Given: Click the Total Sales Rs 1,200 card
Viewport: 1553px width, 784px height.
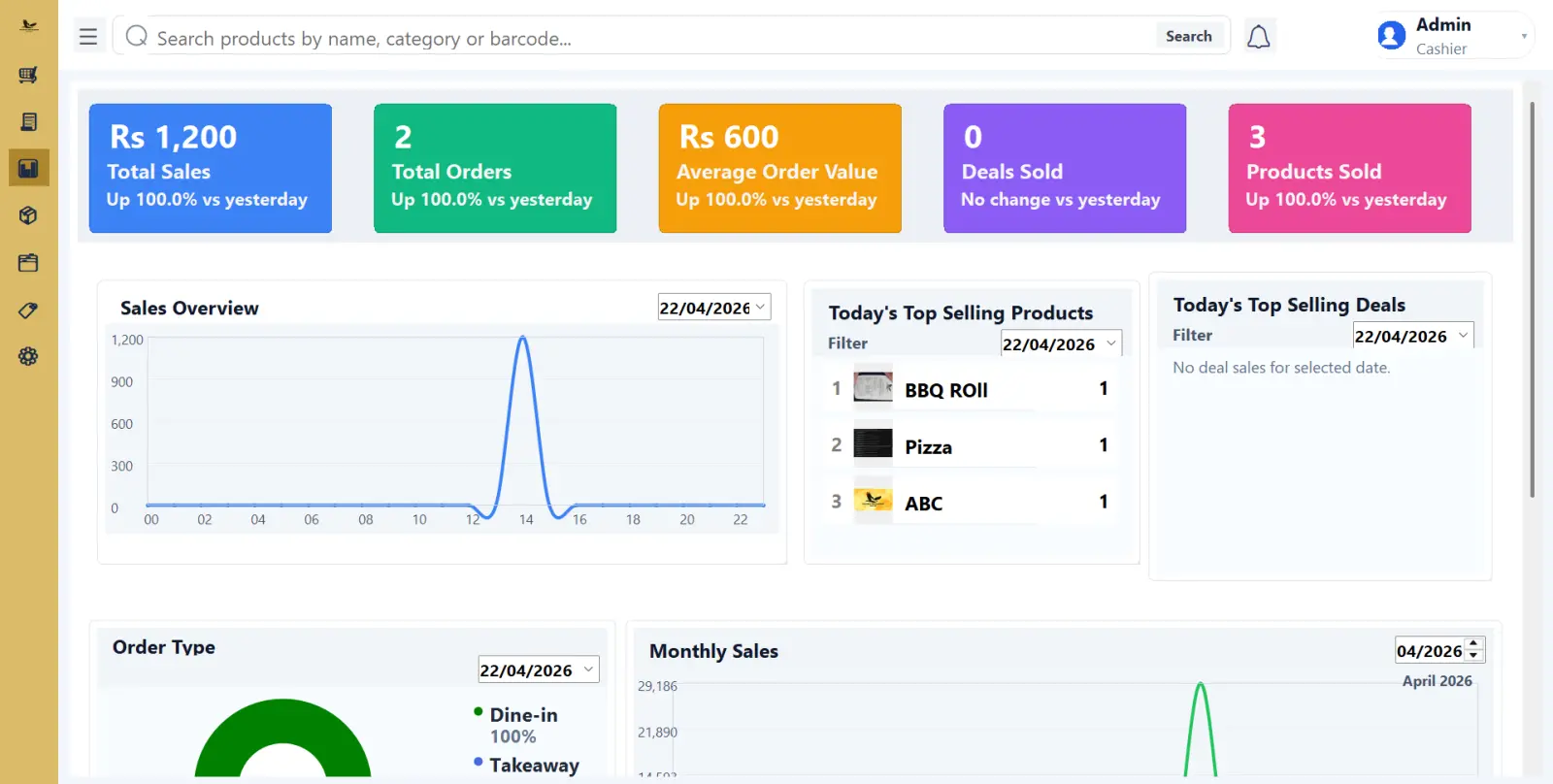Looking at the screenshot, I should point(211,168).
